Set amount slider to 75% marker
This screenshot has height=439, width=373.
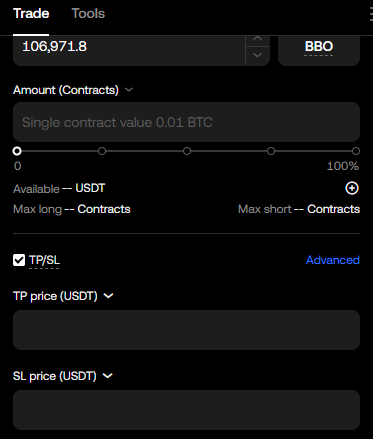point(271,151)
